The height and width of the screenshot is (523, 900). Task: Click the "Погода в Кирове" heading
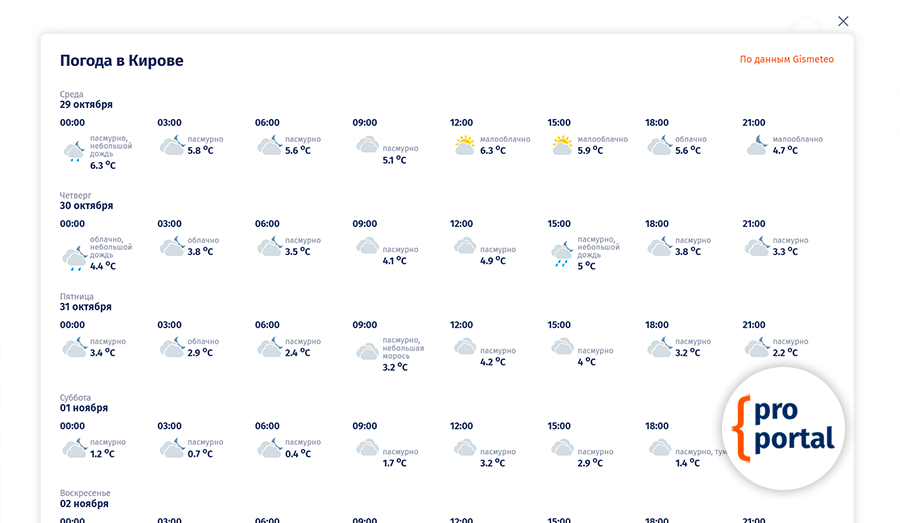[121, 60]
